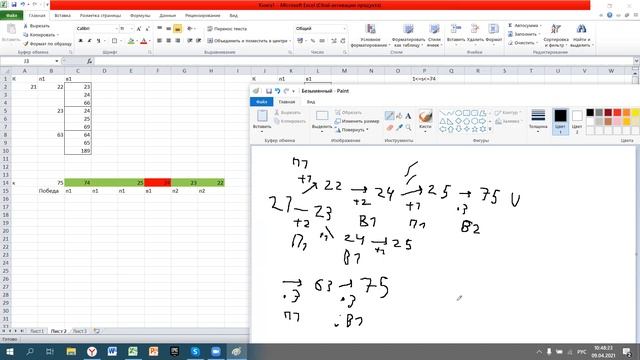Click Italic in Excel font group
640x360 pixels.
tap(89, 41)
